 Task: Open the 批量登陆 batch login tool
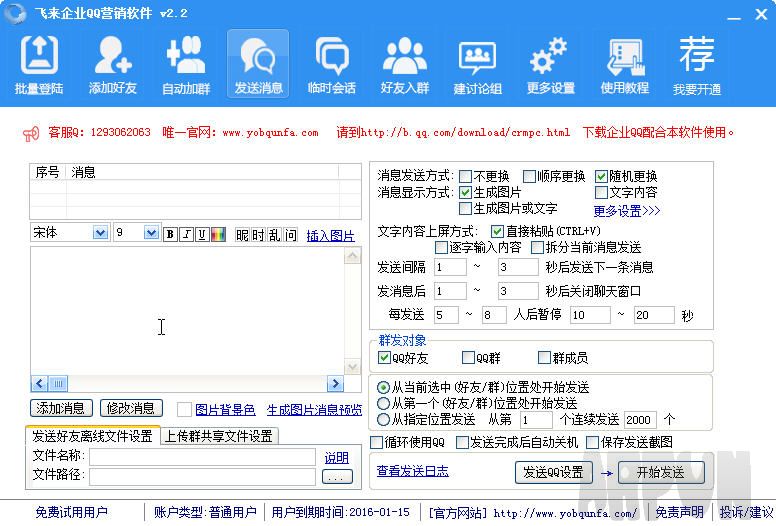[39, 64]
